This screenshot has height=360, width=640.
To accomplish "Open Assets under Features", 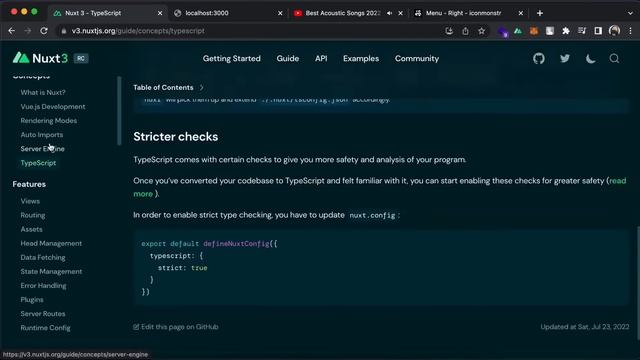I will tap(31, 229).
